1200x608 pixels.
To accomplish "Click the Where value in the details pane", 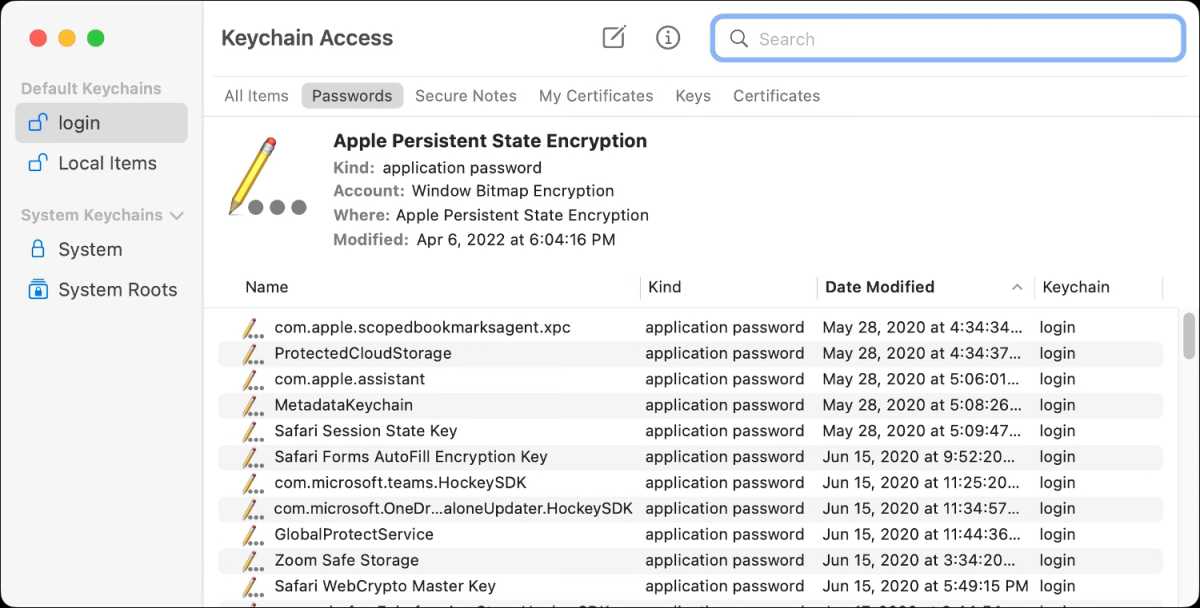I will coord(522,215).
